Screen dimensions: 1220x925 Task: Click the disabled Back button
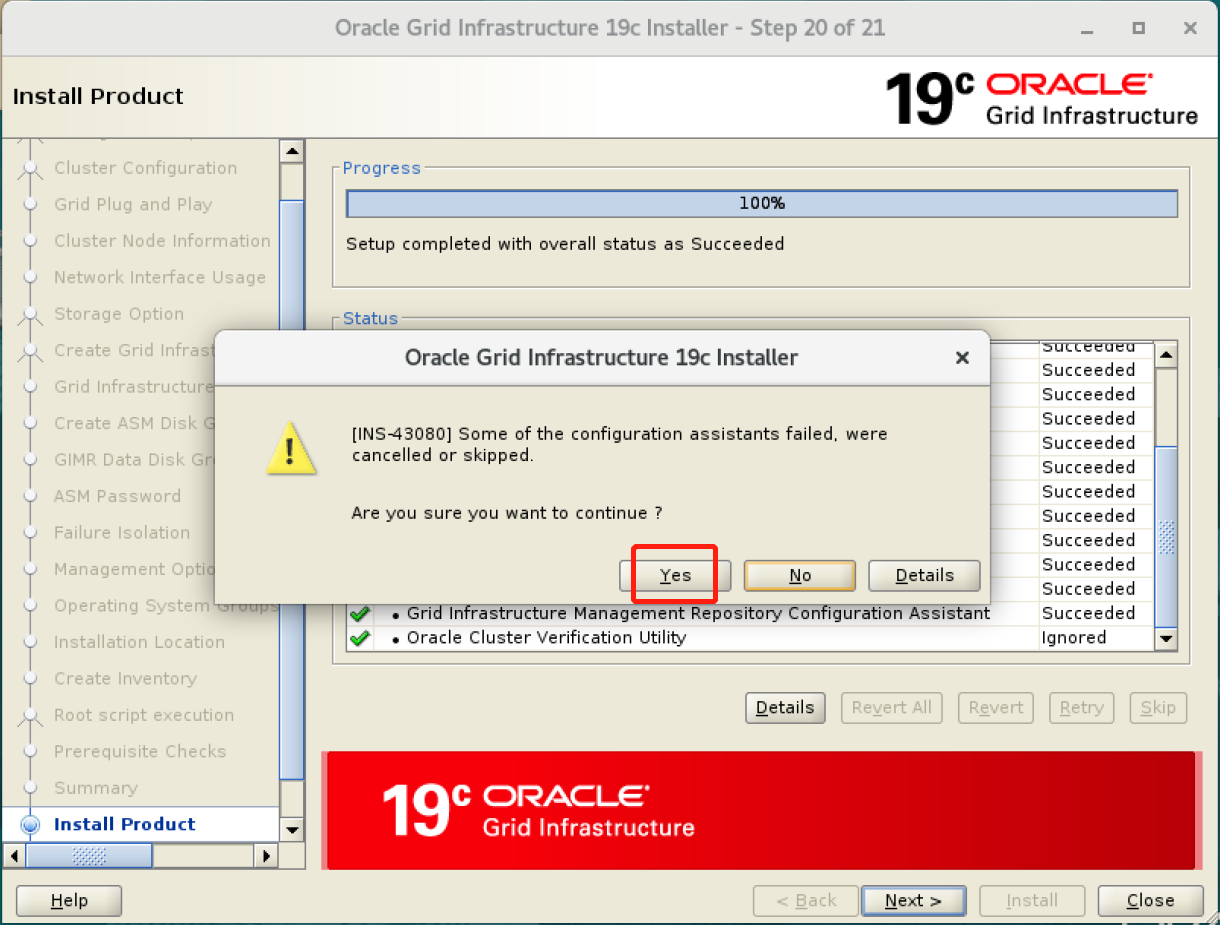pos(806,901)
